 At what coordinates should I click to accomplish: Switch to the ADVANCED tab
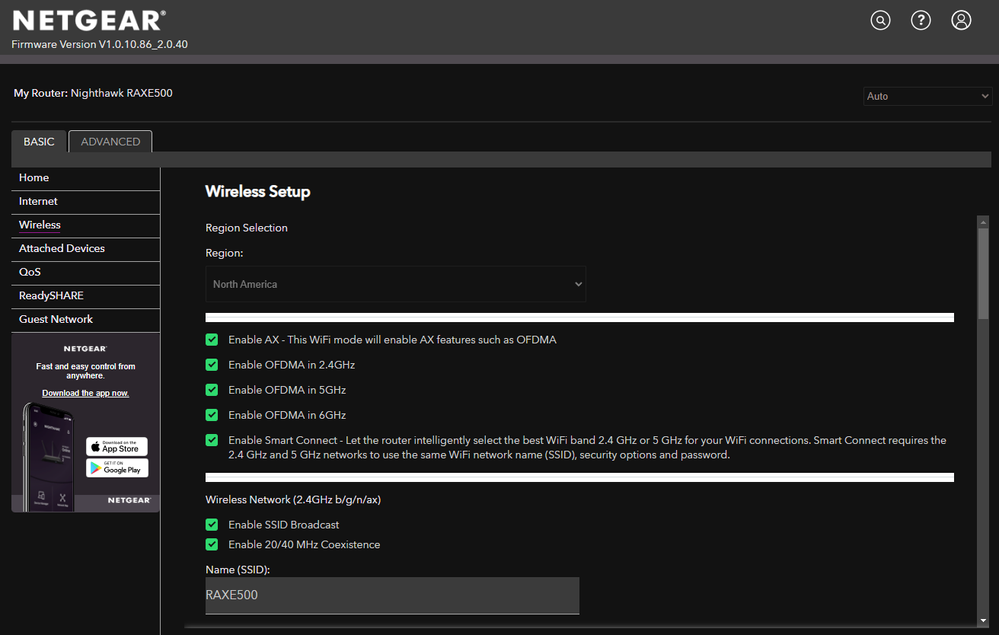tap(110, 142)
